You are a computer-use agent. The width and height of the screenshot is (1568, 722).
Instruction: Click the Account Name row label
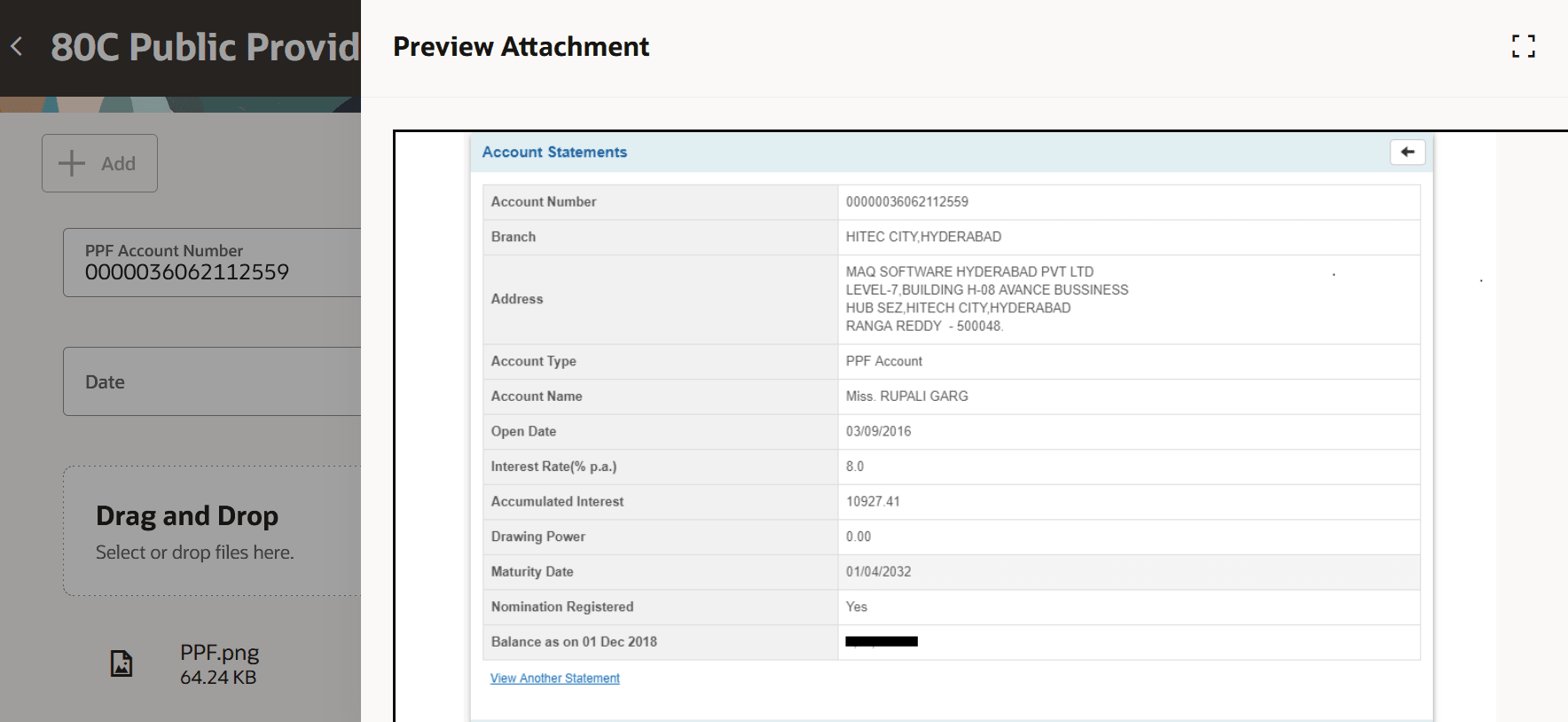pos(536,396)
